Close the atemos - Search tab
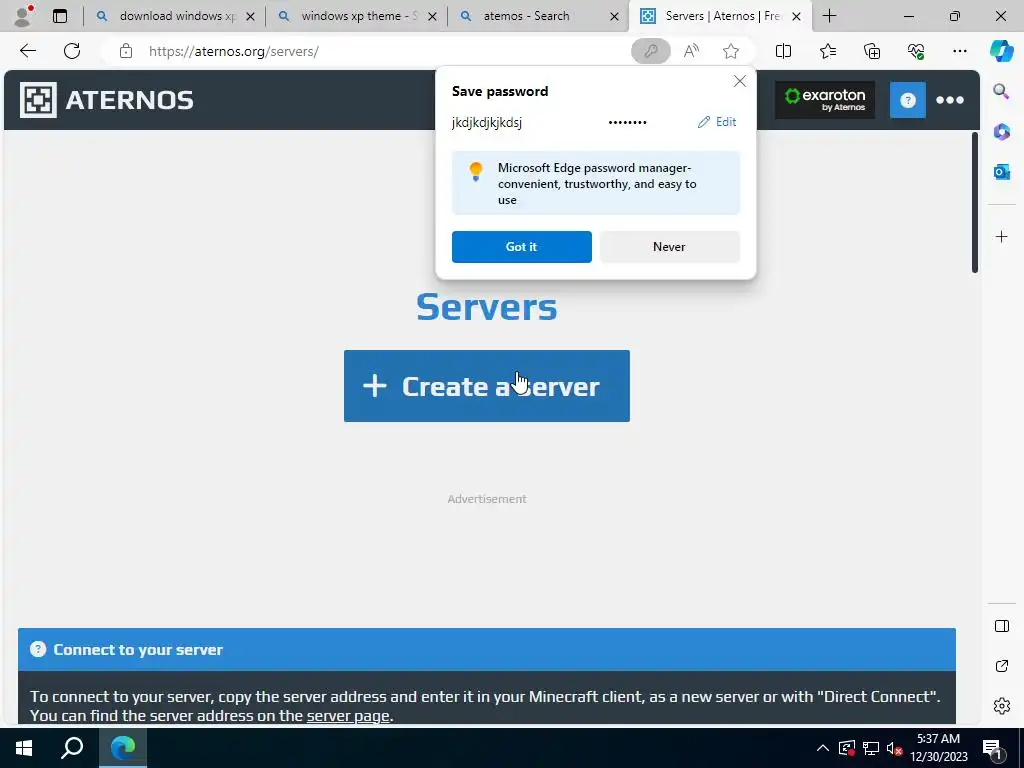Screen dimensions: 1024x768 pyautogui.click(x=614, y=16)
